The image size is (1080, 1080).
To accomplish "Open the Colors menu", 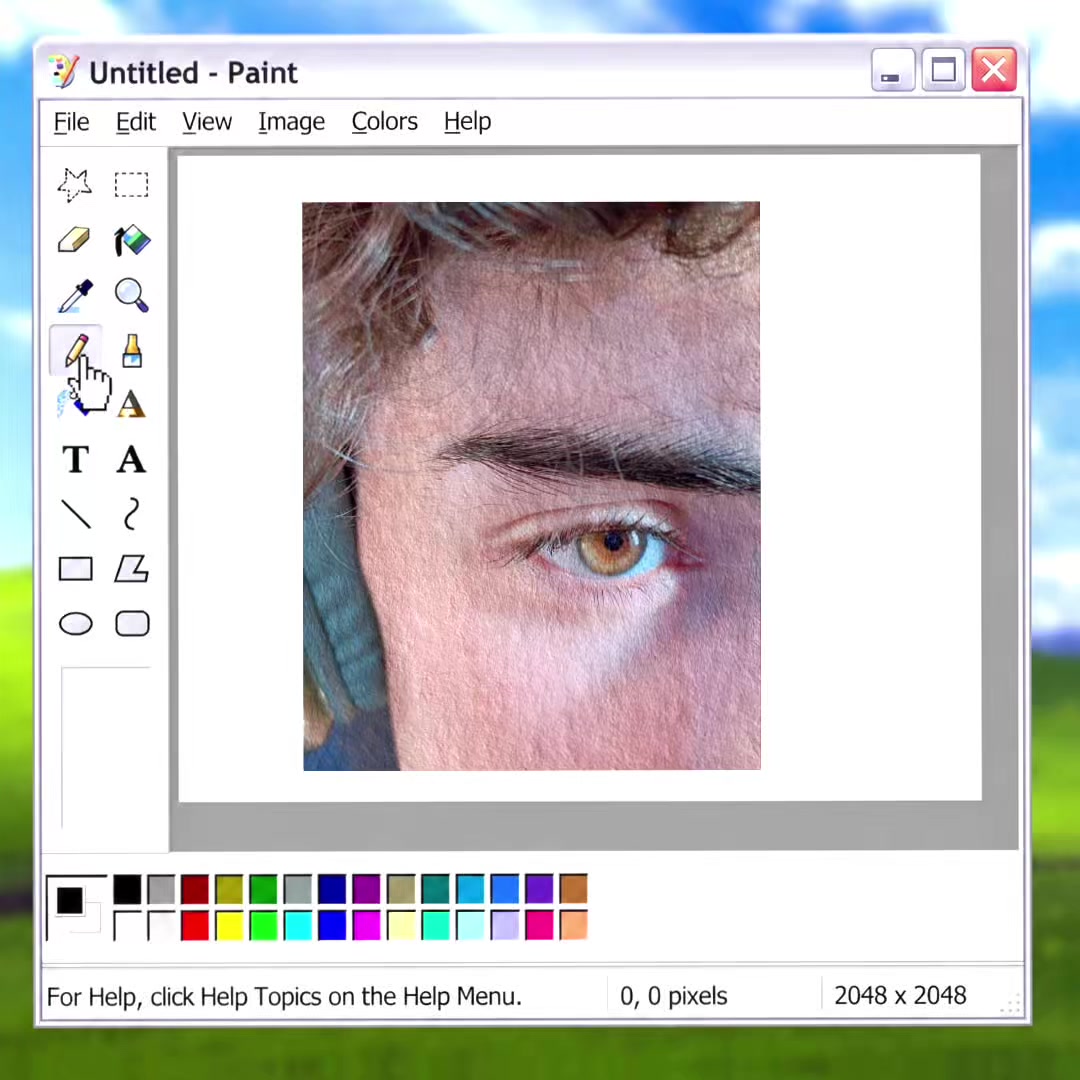I will [384, 122].
